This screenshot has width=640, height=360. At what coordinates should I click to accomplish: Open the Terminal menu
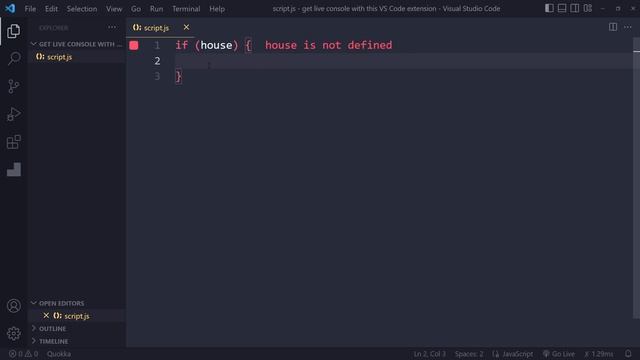pyautogui.click(x=186, y=9)
